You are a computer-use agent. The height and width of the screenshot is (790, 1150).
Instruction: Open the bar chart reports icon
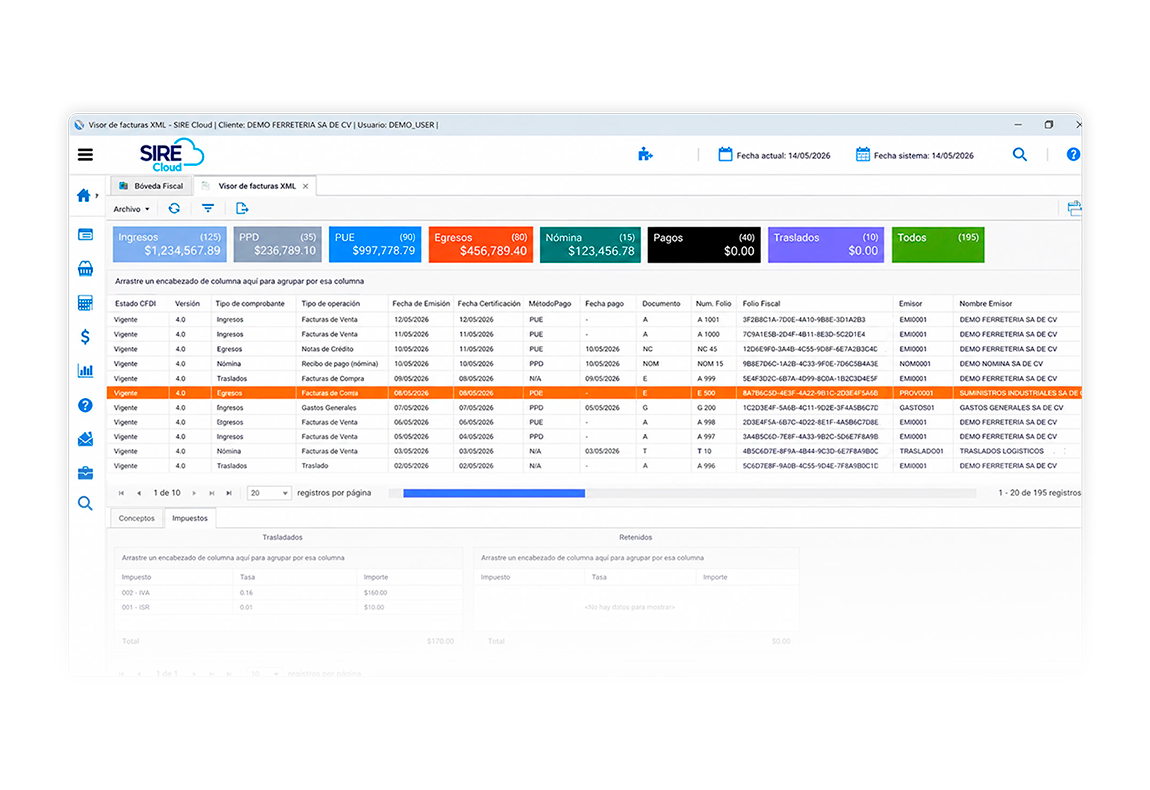(85, 370)
